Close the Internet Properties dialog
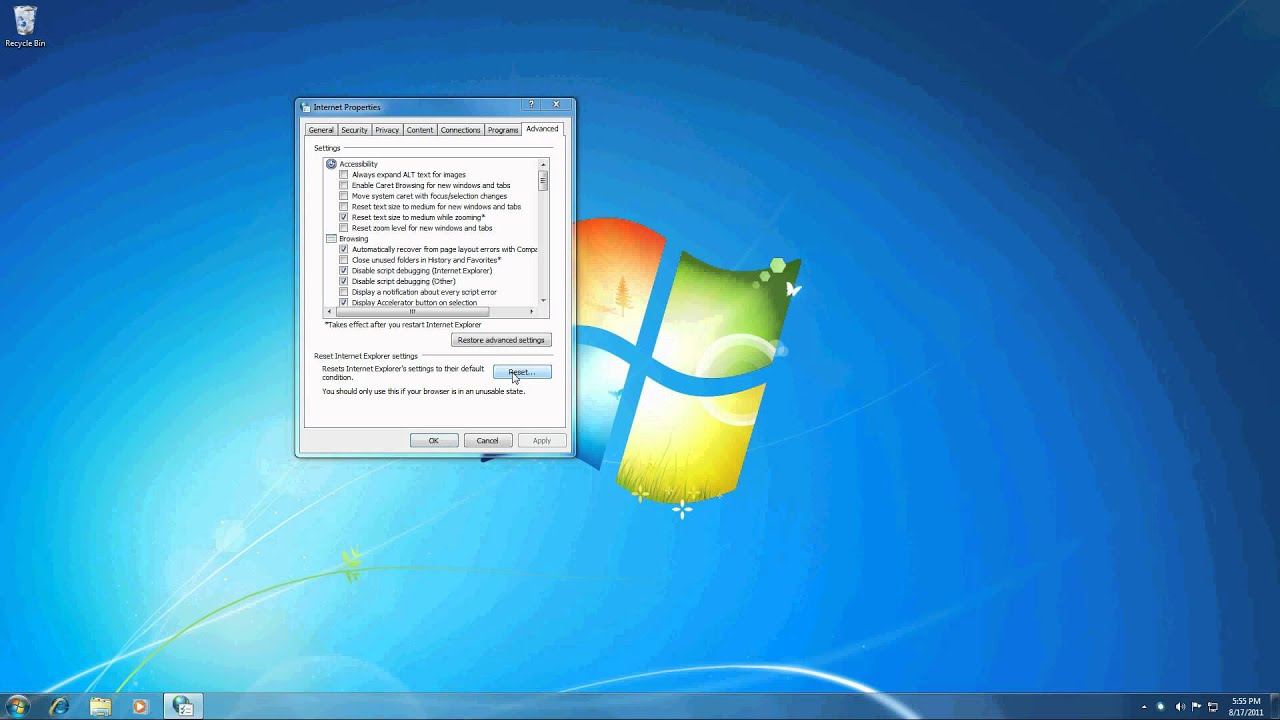 (557, 104)
